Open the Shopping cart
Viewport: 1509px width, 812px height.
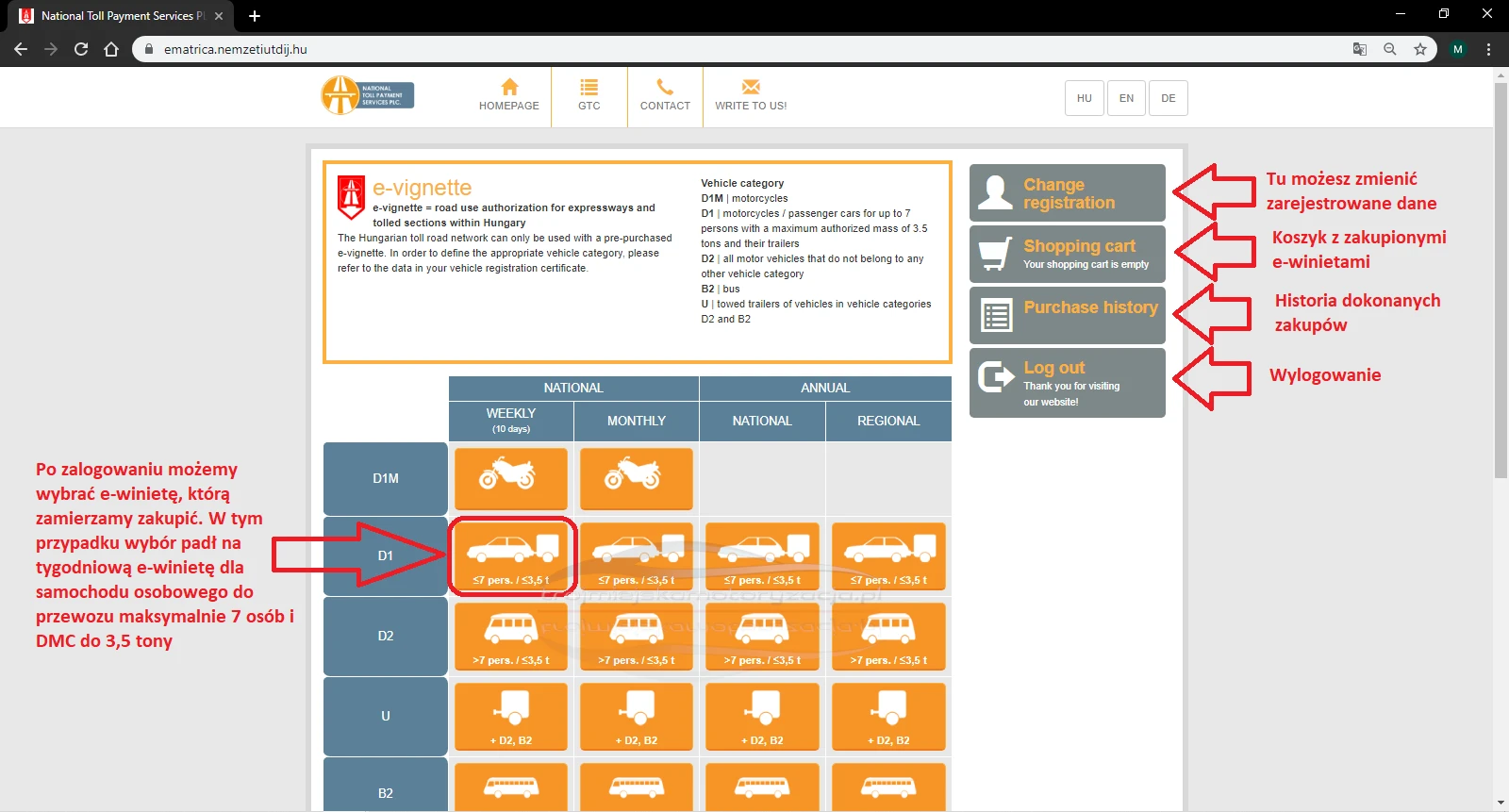click(1068, 255)
